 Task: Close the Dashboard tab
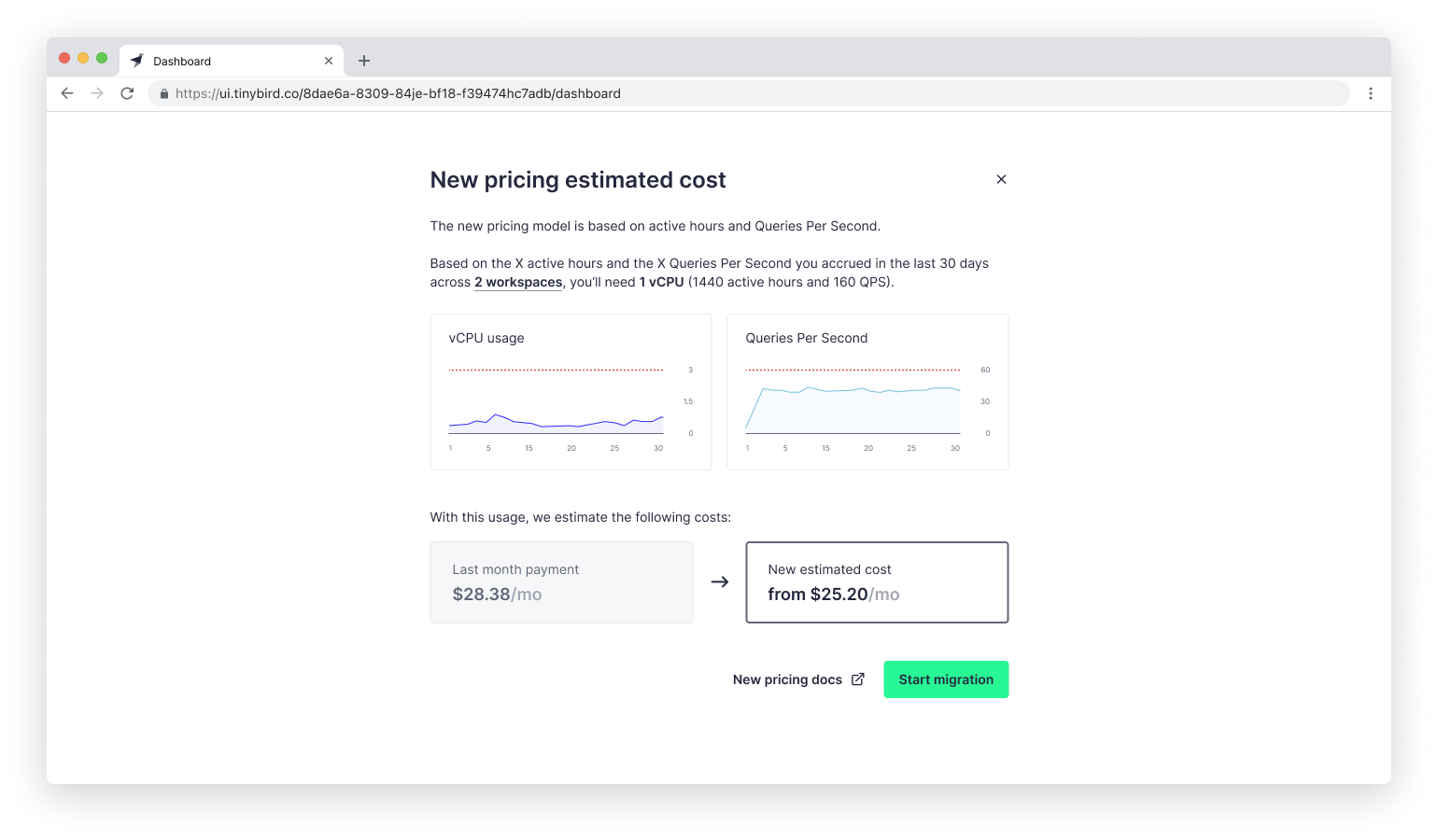(x=329, y=61)
